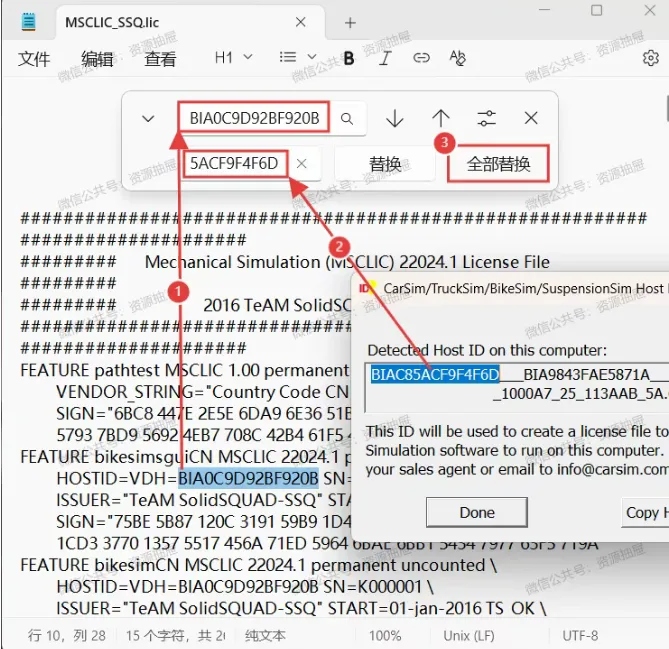Click the 替换 button
This screenshot has width=669, height=649.
(x=385, y=164)
